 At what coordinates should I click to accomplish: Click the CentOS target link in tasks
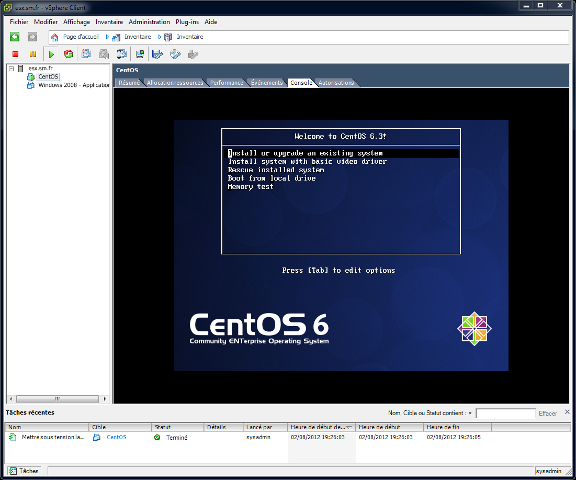pyautogui.click(x=116, y=437)
